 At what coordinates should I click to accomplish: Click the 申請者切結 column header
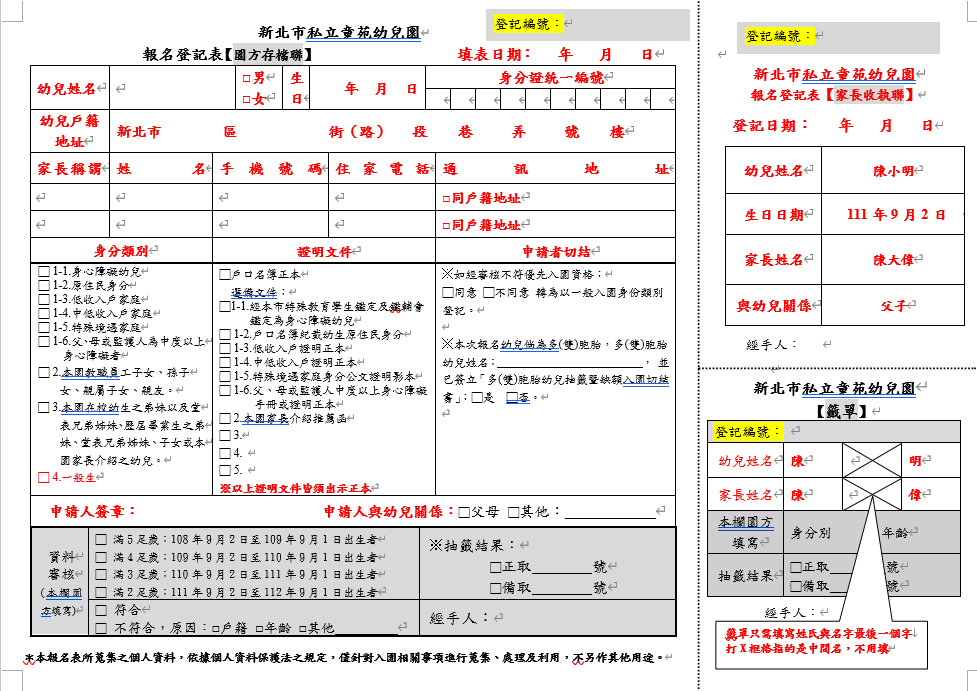coord(556,252)
